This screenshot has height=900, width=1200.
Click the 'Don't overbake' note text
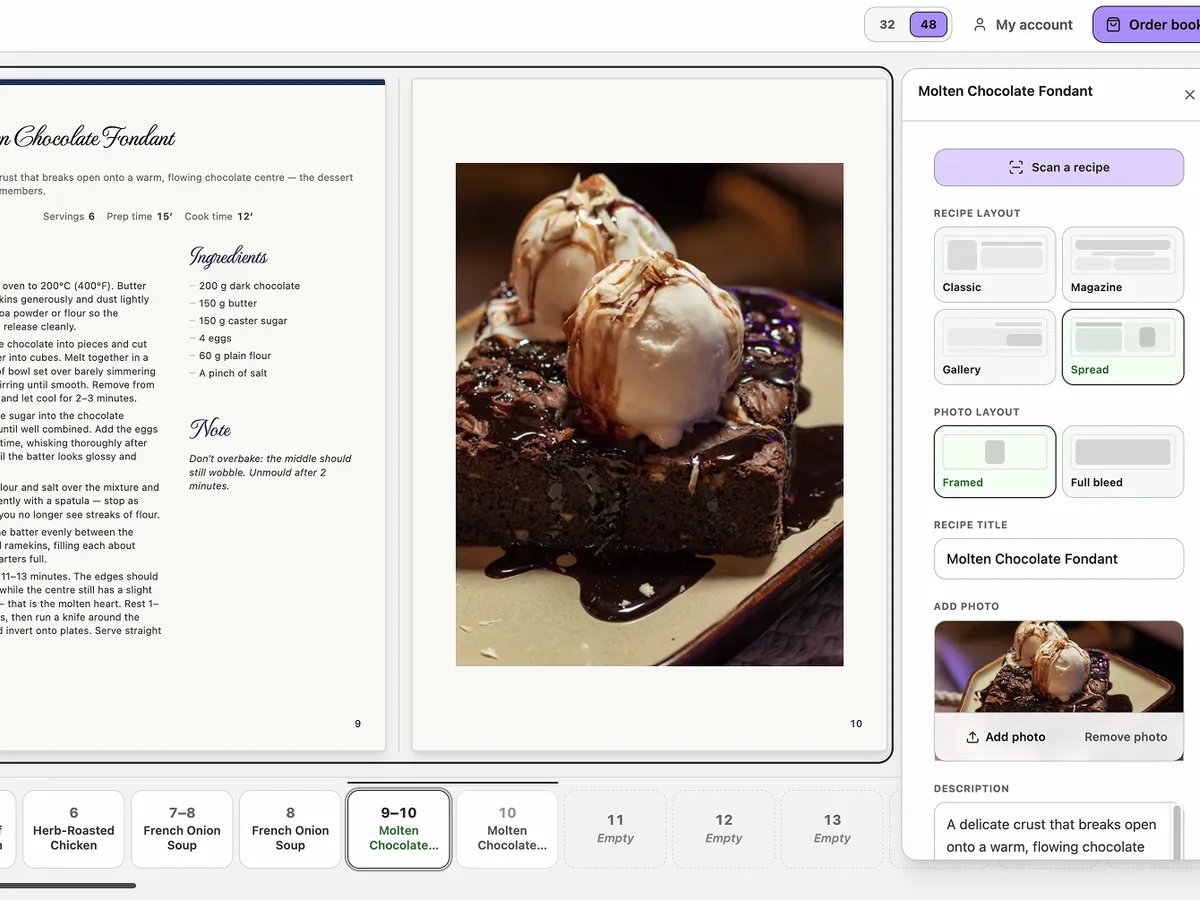tap(270, 472)
